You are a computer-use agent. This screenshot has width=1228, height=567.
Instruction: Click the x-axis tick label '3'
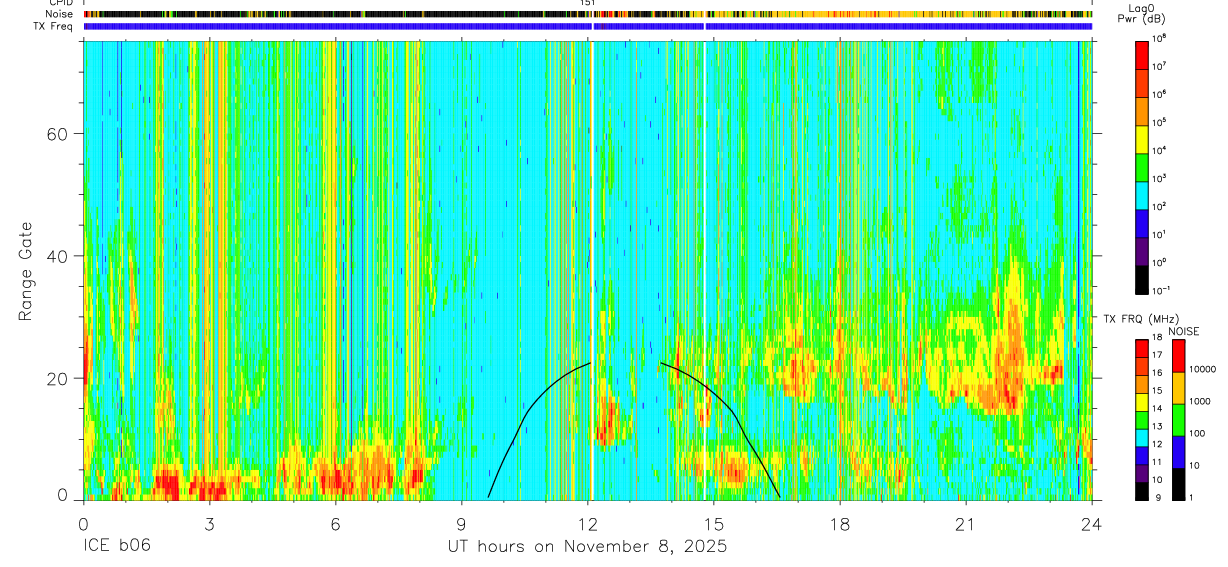(209, 524)
